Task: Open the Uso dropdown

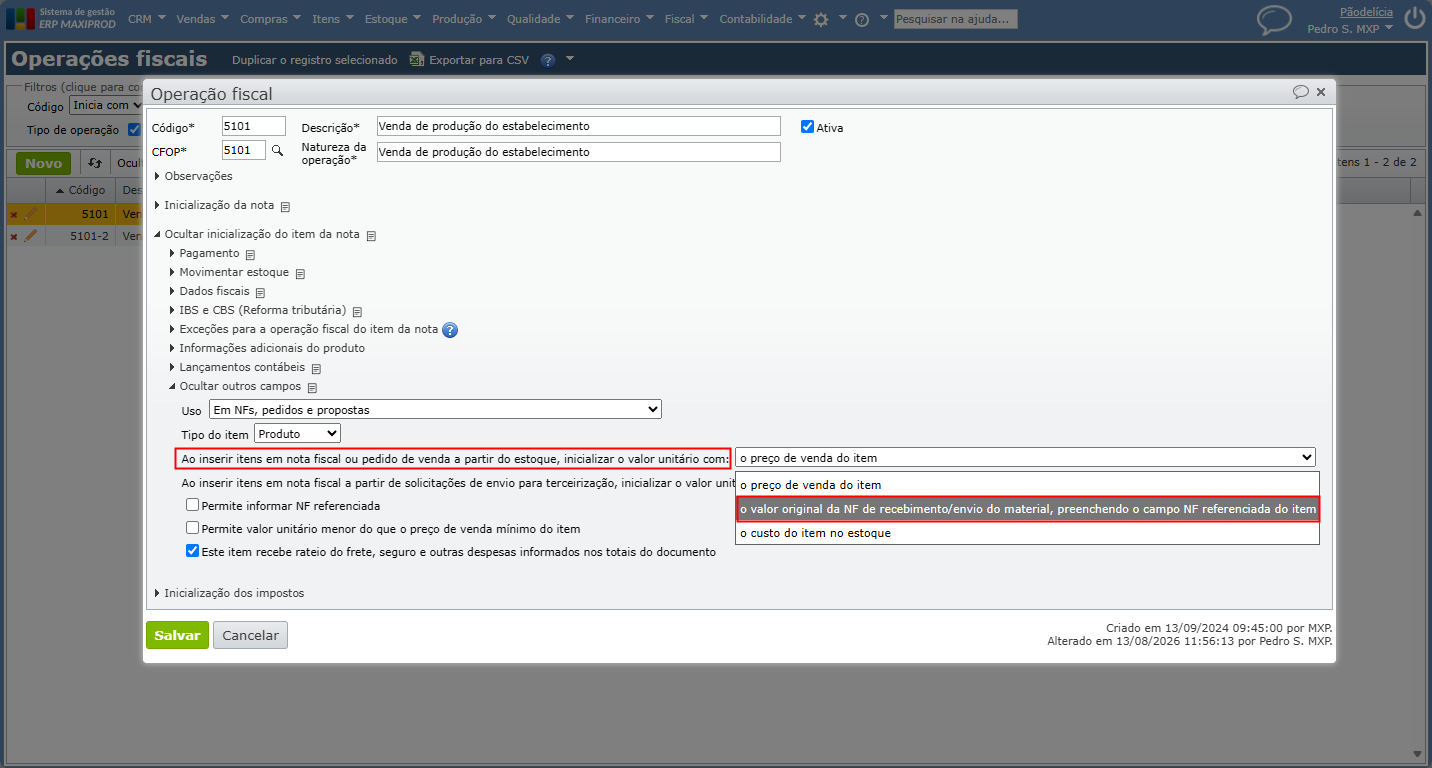Action: (435, 409)
